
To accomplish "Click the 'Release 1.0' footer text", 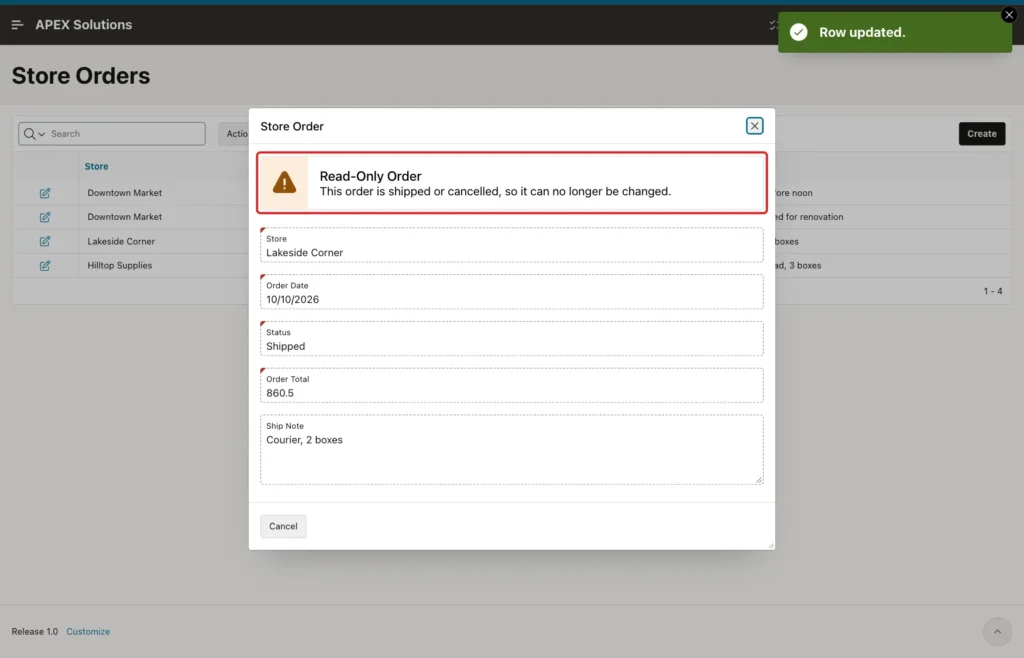I will click(x=35, y=631).
